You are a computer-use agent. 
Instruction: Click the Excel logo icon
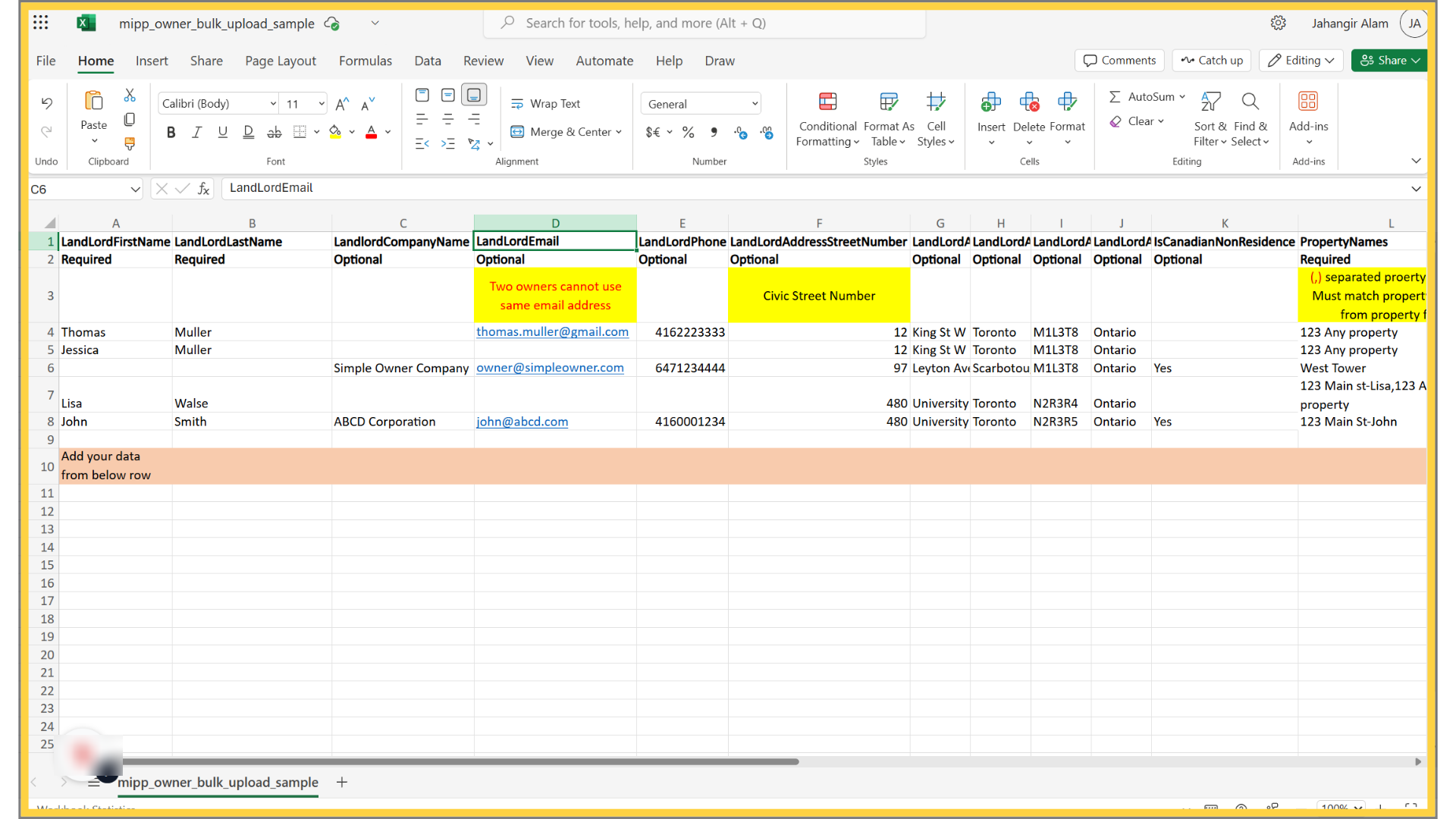pos(86,23)
